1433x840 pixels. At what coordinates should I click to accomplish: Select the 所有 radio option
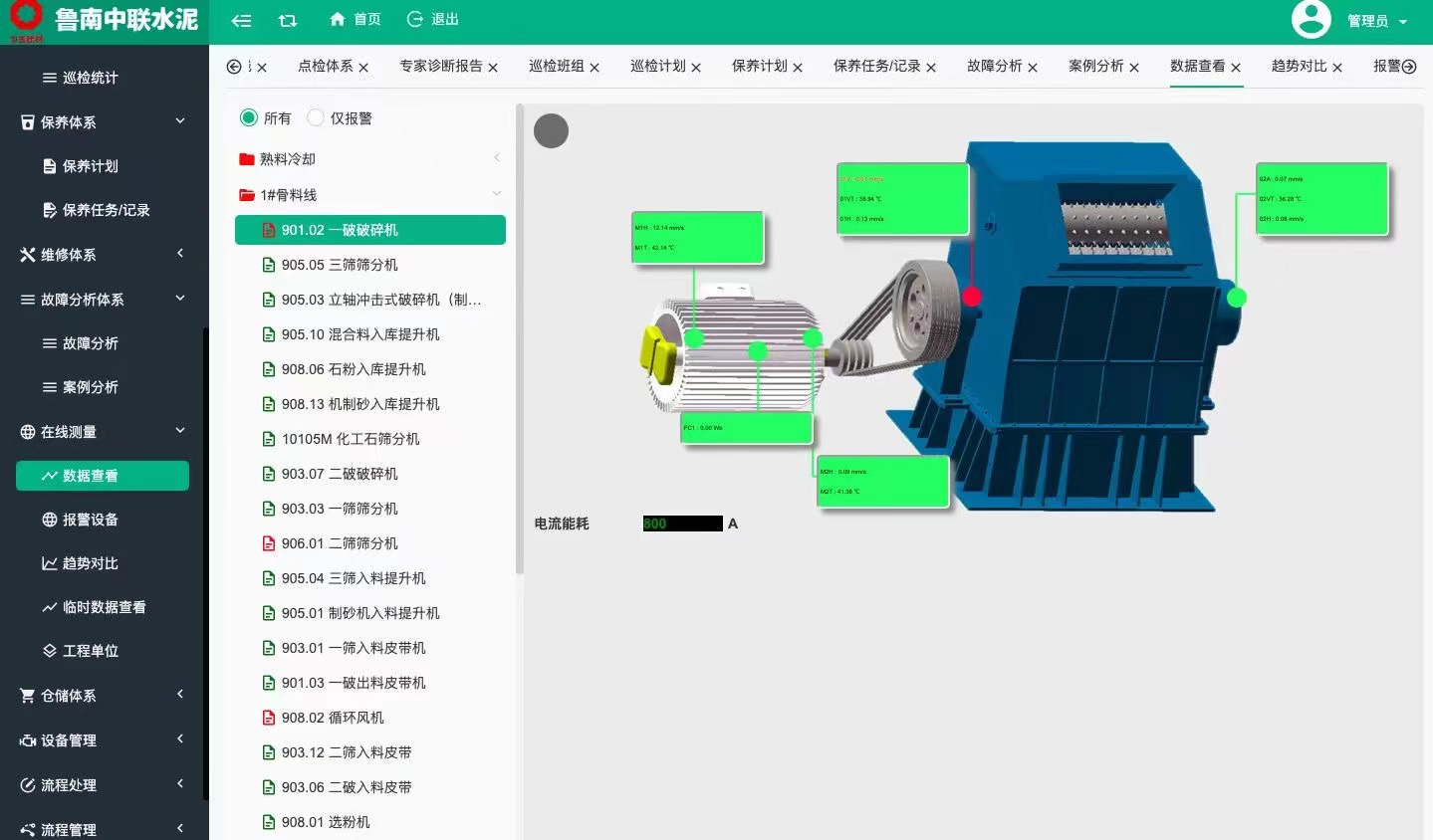[250, 117]
